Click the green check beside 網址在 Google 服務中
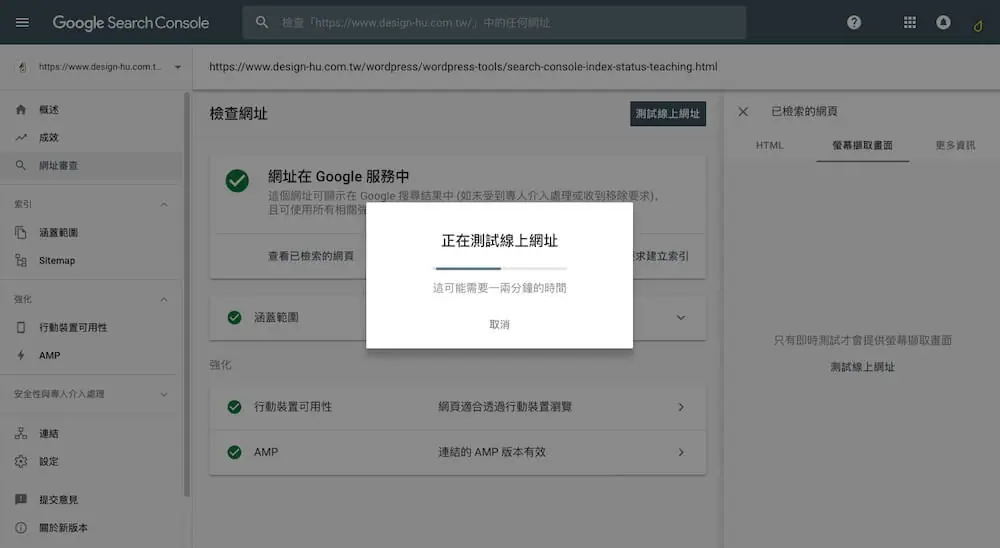The image size is (1000, 548). tap(237, 181)
